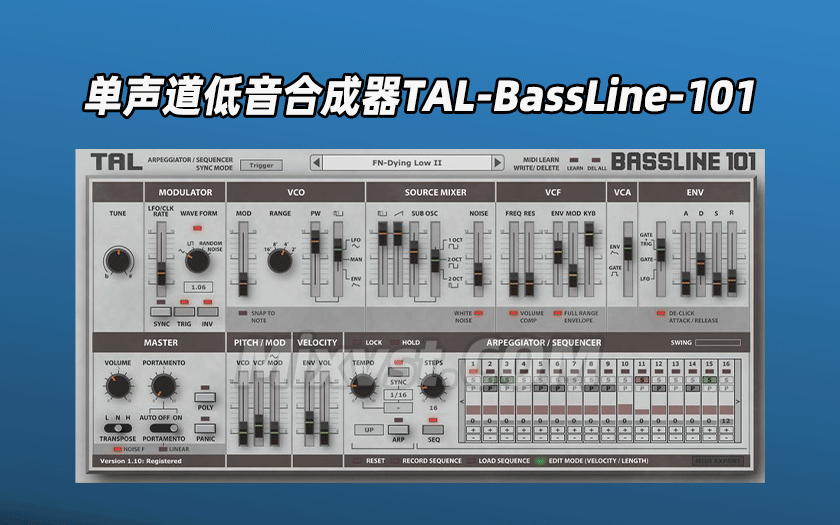The height and width of the screenshot is (525, 840).
Task: Flip the AUTO OFF ON portamento switch
Action: [164, 428]
